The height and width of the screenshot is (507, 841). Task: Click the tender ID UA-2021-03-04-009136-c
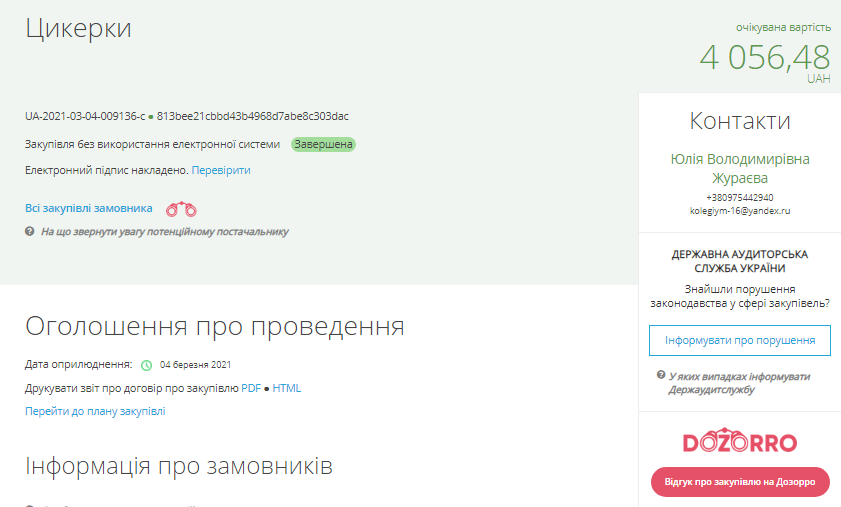point(85,116)
